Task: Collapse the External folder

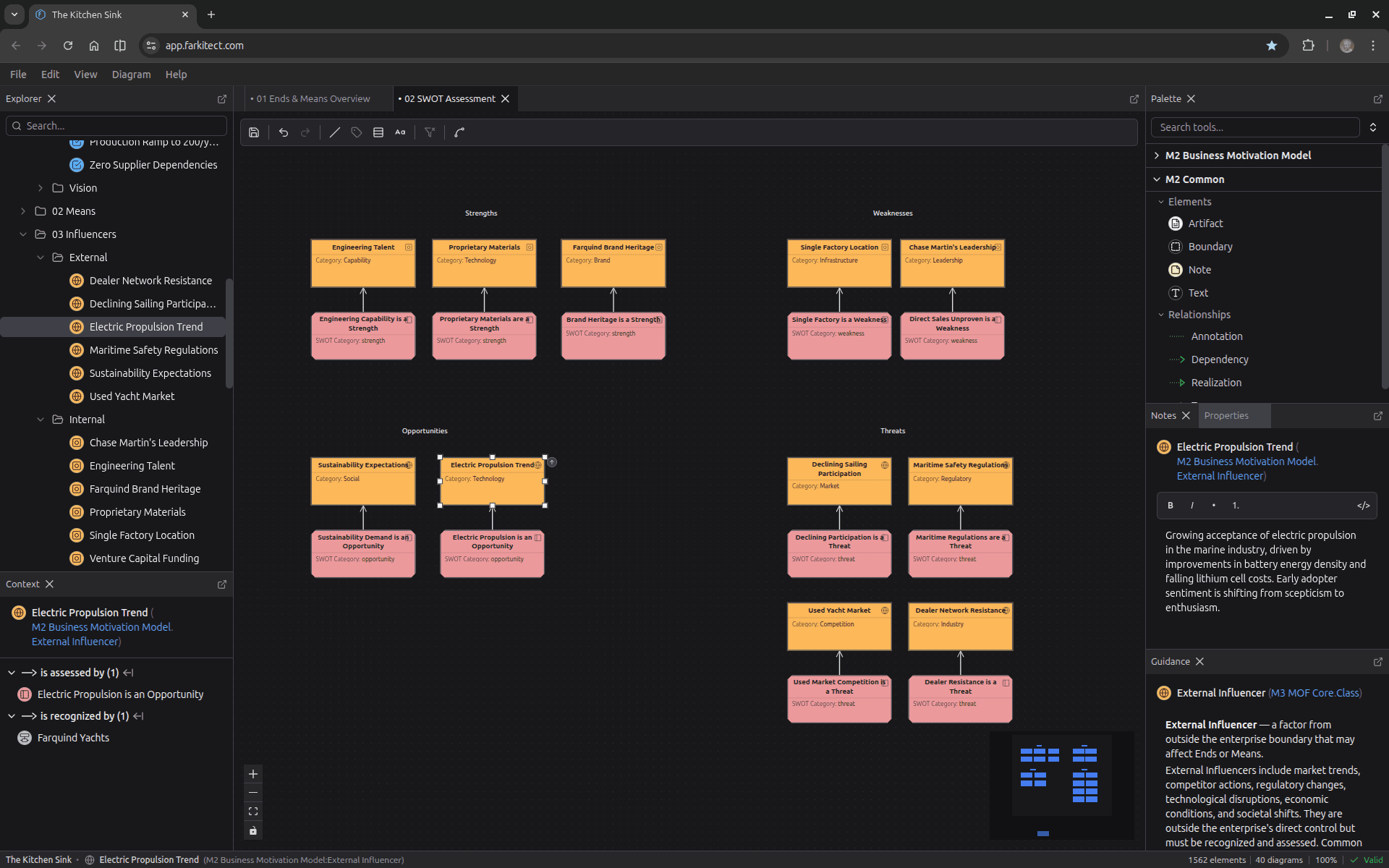Action: coord(41,258)
